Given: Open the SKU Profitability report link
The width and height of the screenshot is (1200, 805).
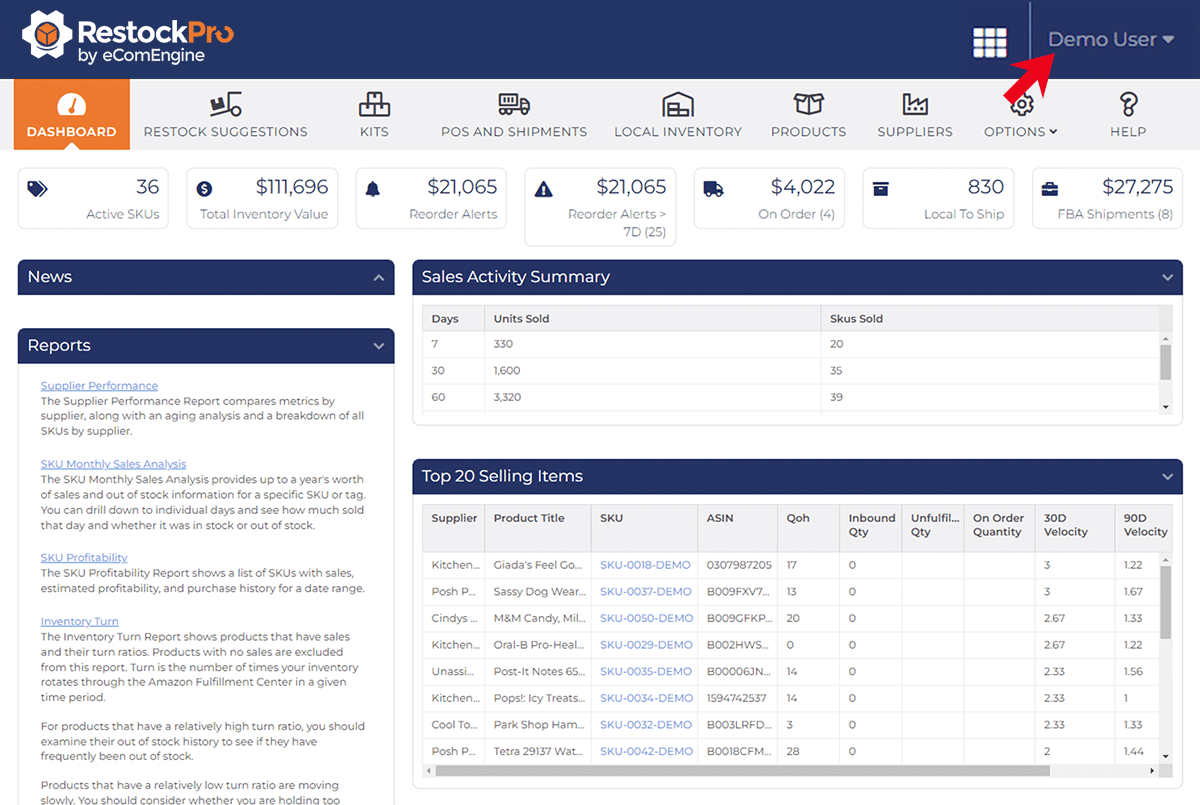Looking at the screenshot, I should pos(84,558).
